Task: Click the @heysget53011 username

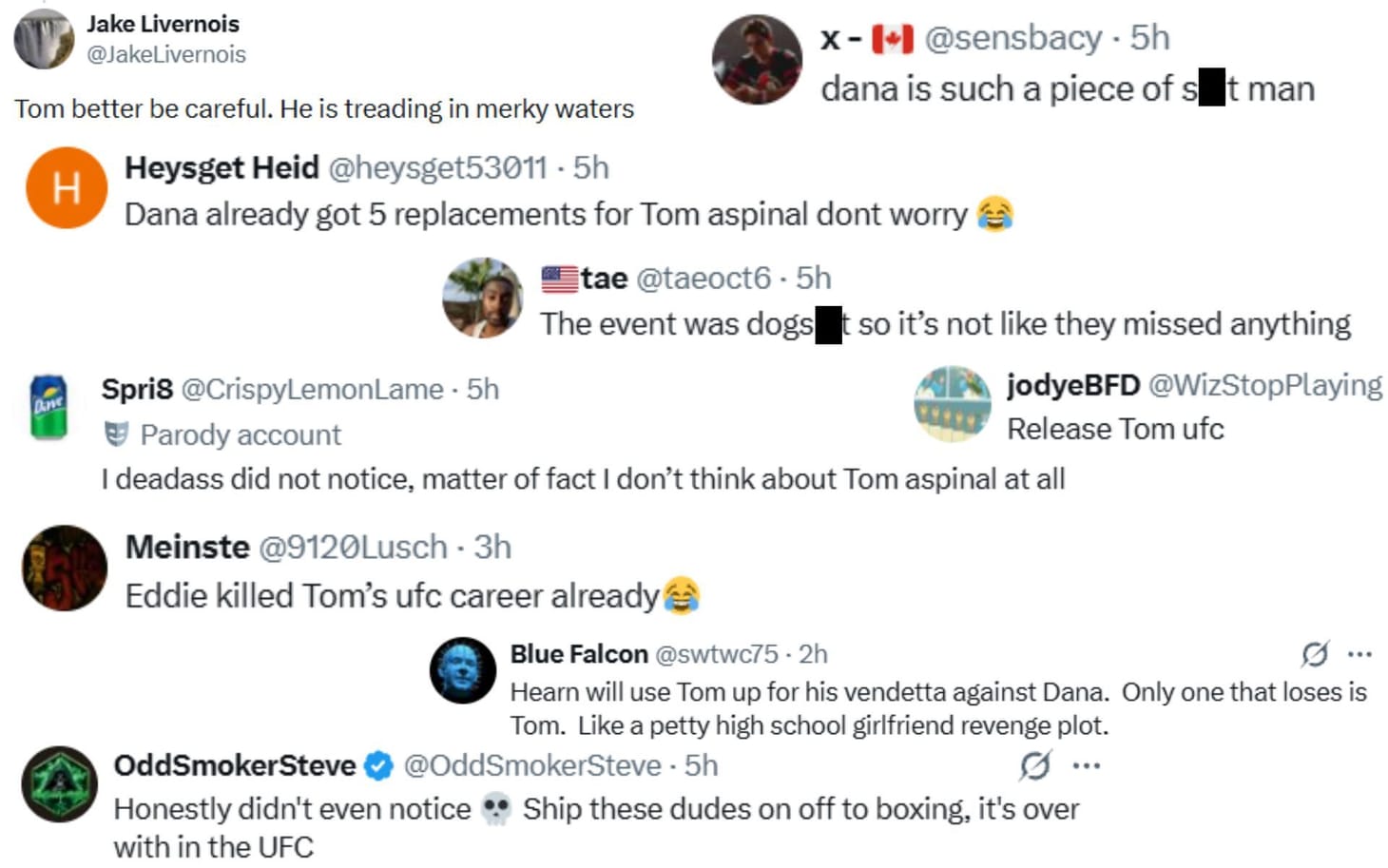Action: 437,168
